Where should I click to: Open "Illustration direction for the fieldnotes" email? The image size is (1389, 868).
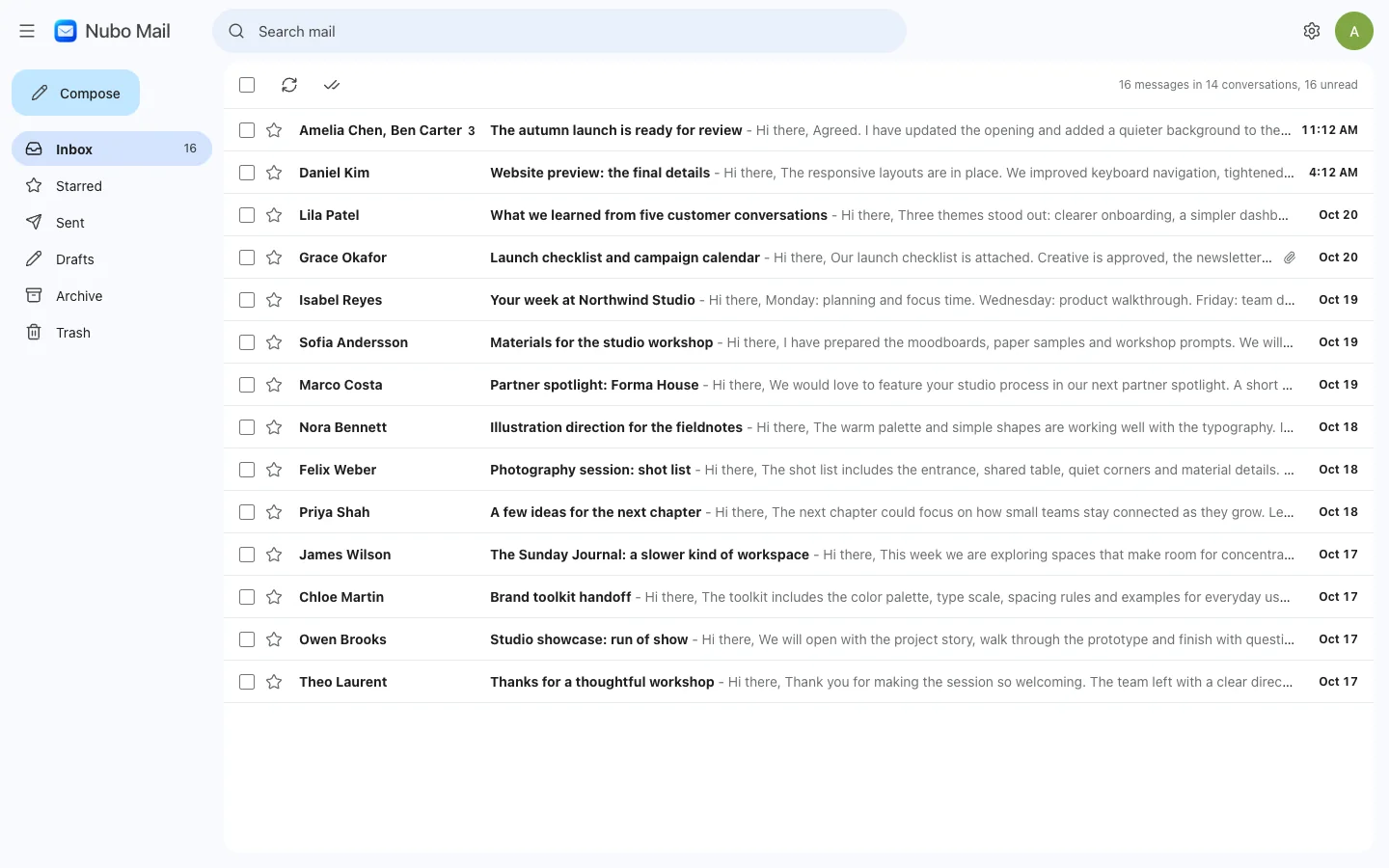point(799,427)
